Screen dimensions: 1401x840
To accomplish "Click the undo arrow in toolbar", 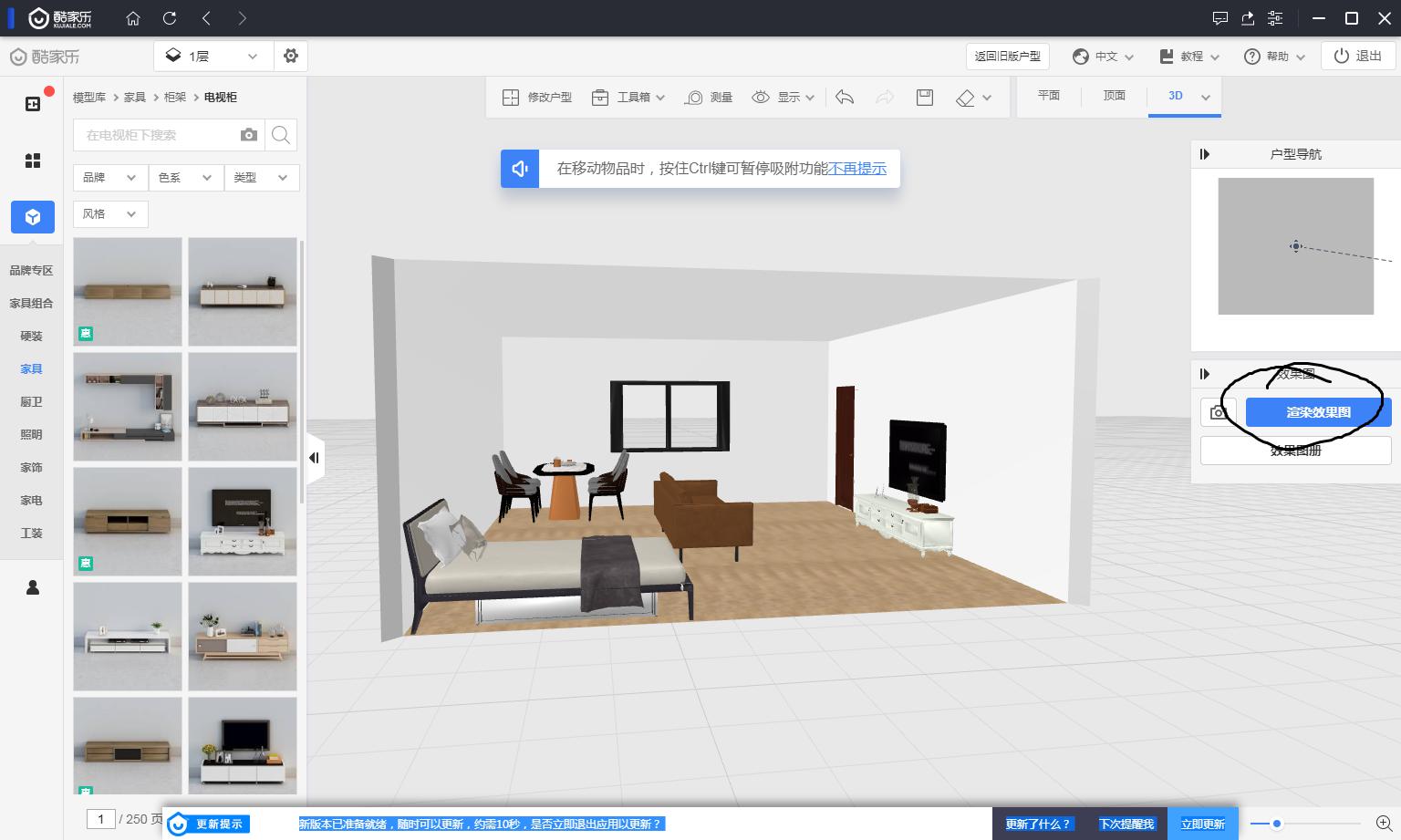I will coord(845,98).
